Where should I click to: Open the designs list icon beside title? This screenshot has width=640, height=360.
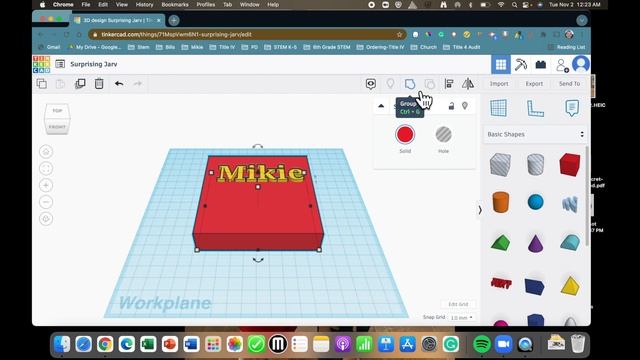pyautogui.click(x=60, y=64)
